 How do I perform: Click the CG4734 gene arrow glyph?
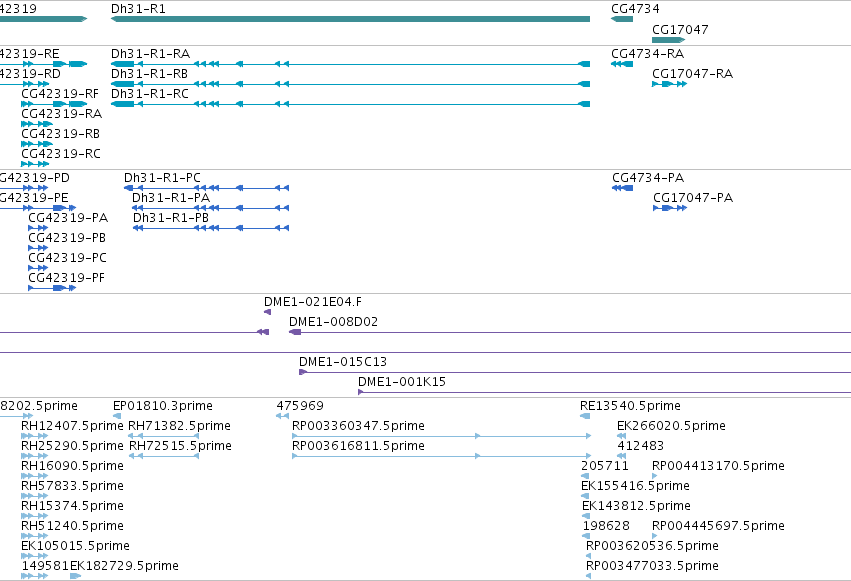622,19
